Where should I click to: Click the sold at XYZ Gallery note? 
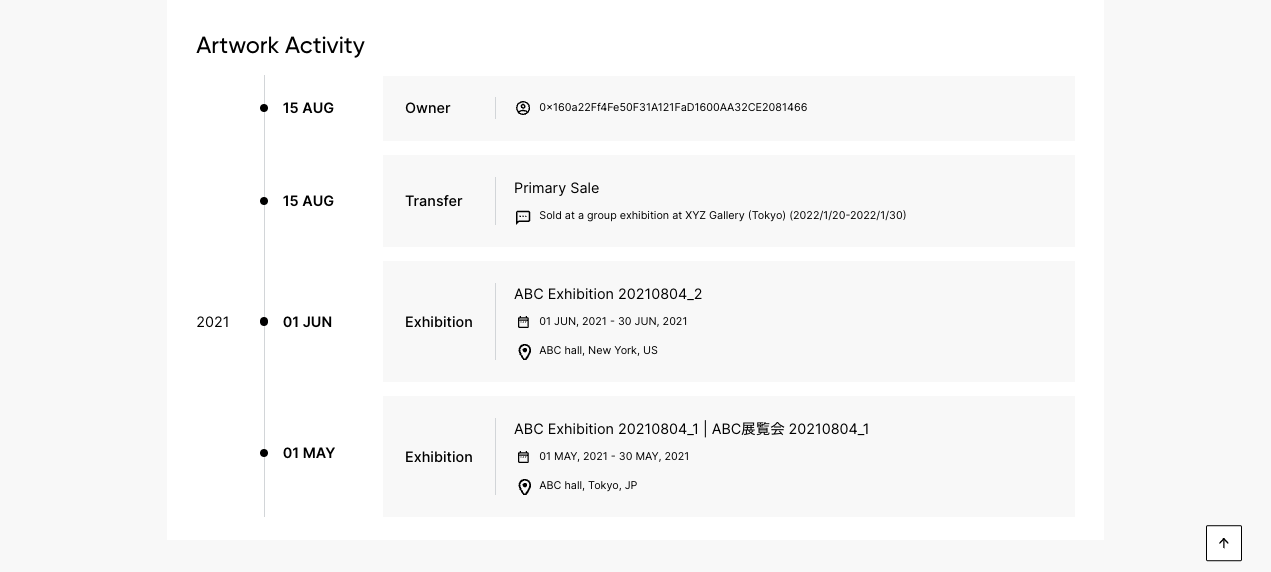pos(722,215)
